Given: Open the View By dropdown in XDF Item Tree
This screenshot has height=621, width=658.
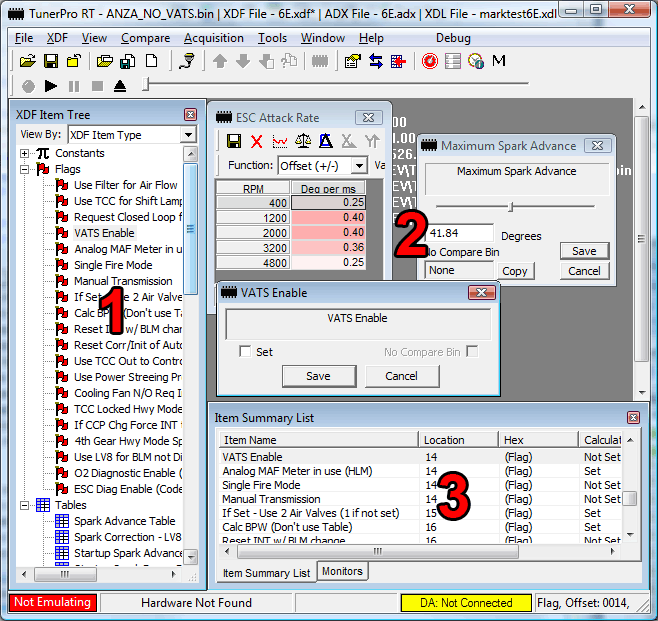Looking at the screenshot, I should coord(188,134).
